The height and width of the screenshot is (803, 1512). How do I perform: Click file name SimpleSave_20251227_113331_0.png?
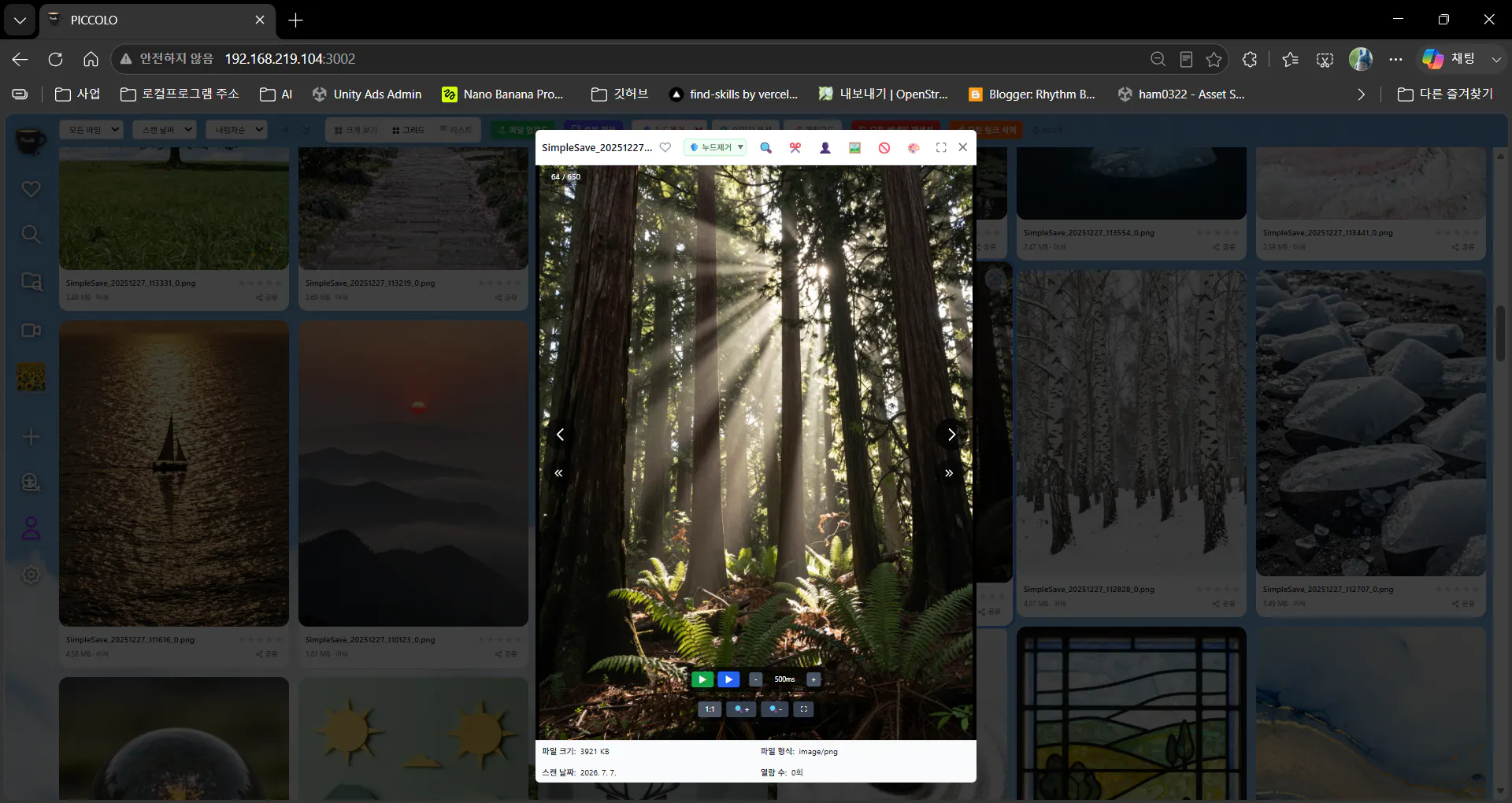(x=131, y=283)
